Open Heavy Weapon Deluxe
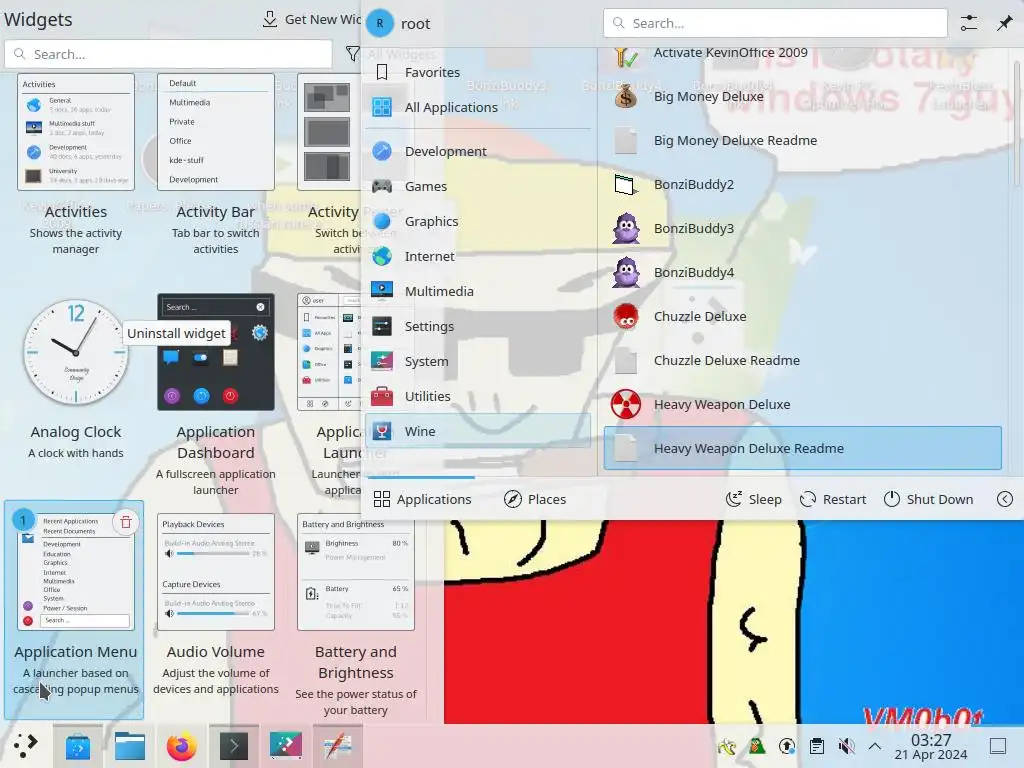The image size is (1024, 768). (802, 405)
